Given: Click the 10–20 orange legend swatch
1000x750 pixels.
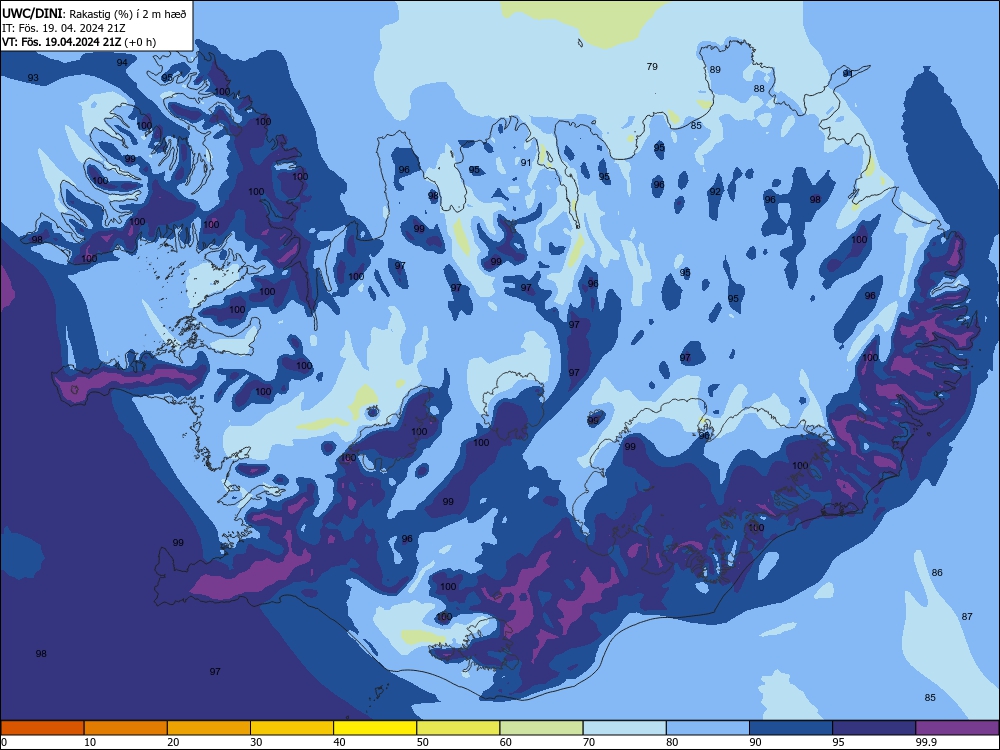Looking at the screenshot, I should tap(126, 728).
